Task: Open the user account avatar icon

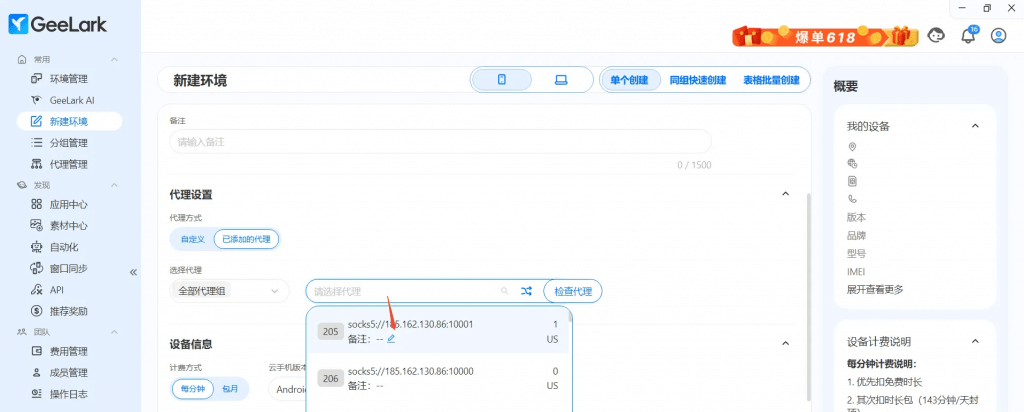Action: click(997, 36)
